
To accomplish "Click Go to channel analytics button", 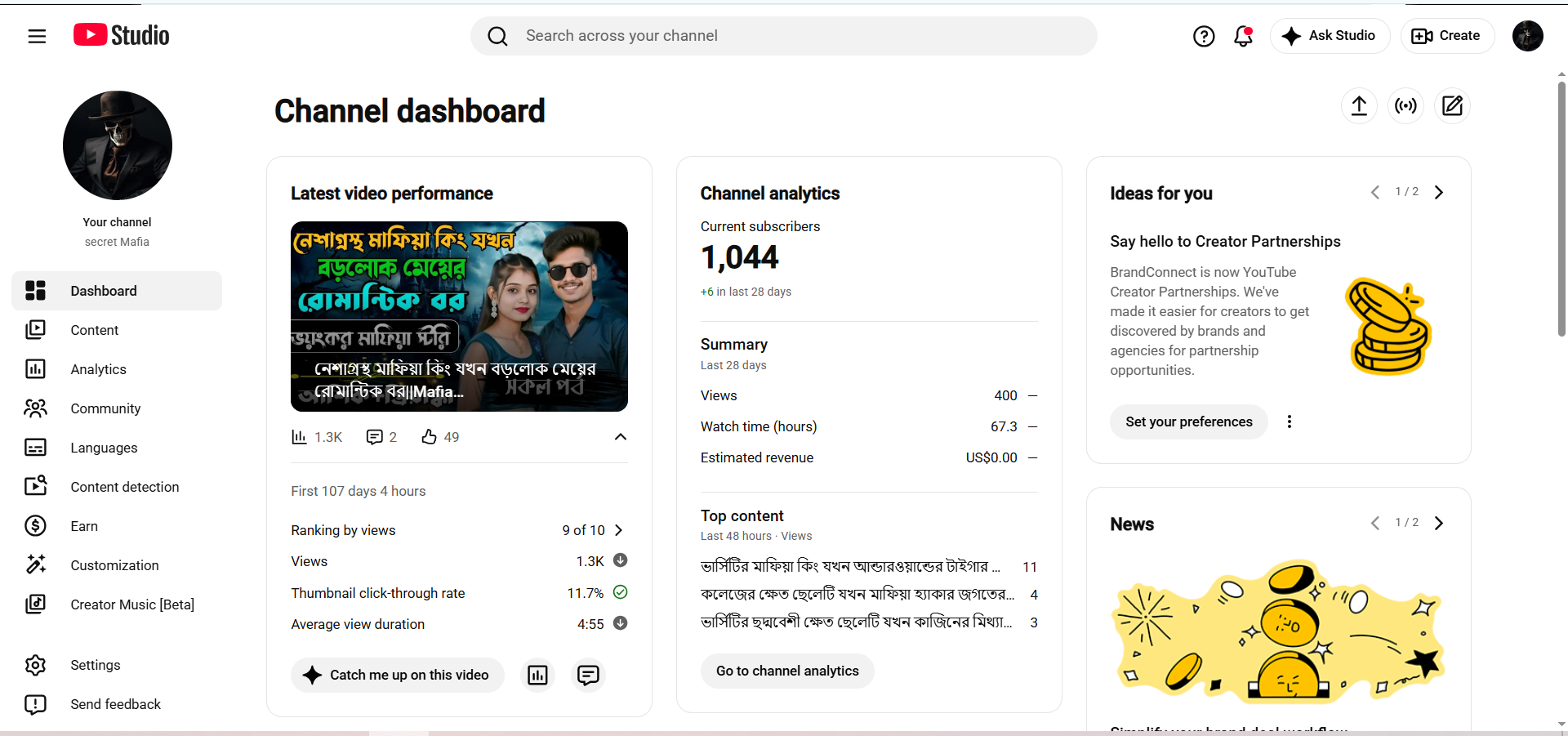I will coord(787,671).
